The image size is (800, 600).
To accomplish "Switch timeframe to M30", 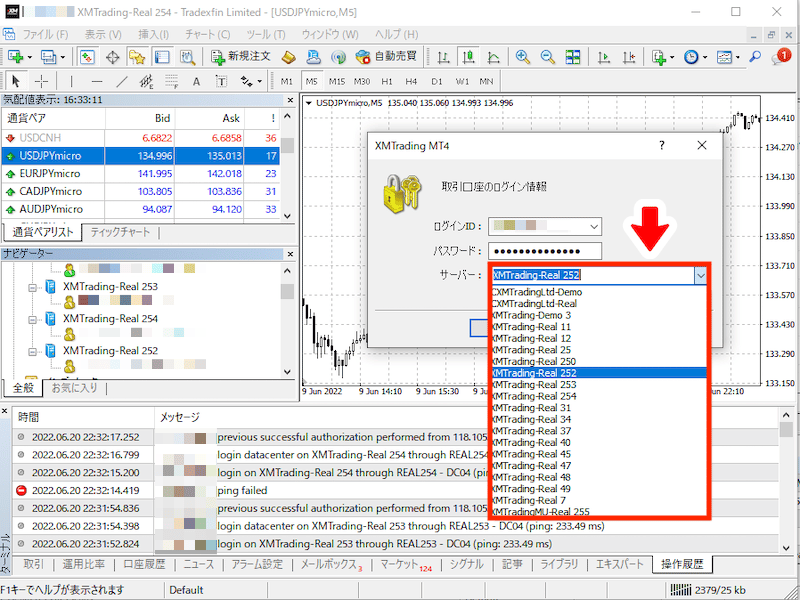I will (362, 82).
